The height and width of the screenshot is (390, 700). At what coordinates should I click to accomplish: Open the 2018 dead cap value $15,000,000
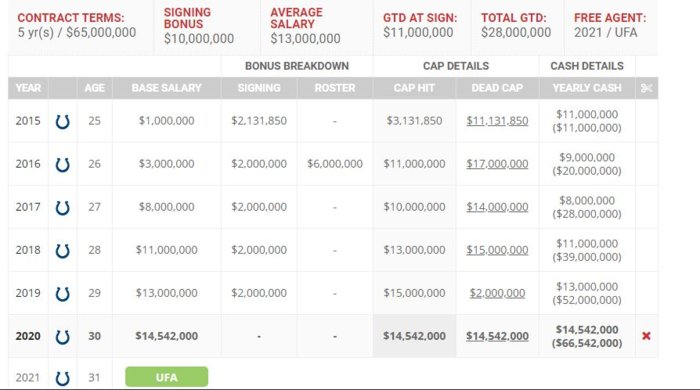[x=497, y=250]
